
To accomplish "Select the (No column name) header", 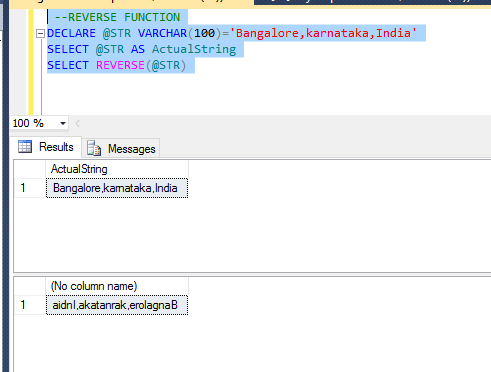I will coord(117,286).
